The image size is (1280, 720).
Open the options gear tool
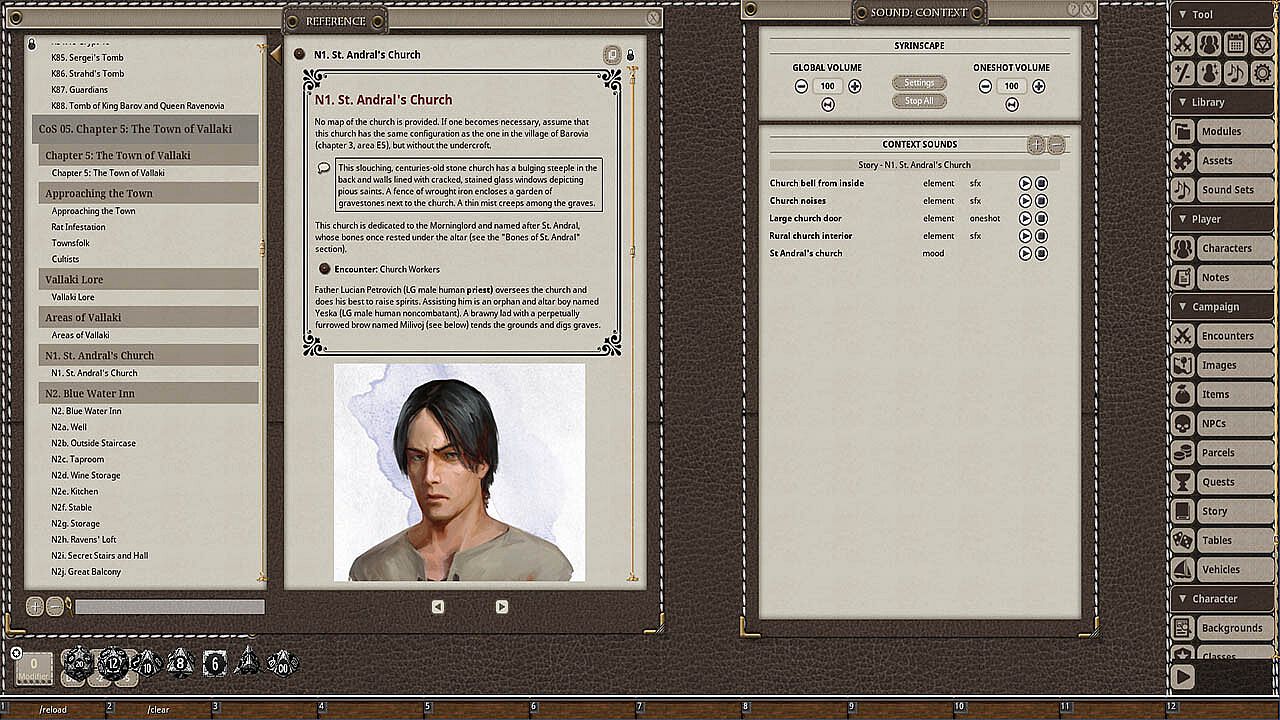(x=1262, y=72)
